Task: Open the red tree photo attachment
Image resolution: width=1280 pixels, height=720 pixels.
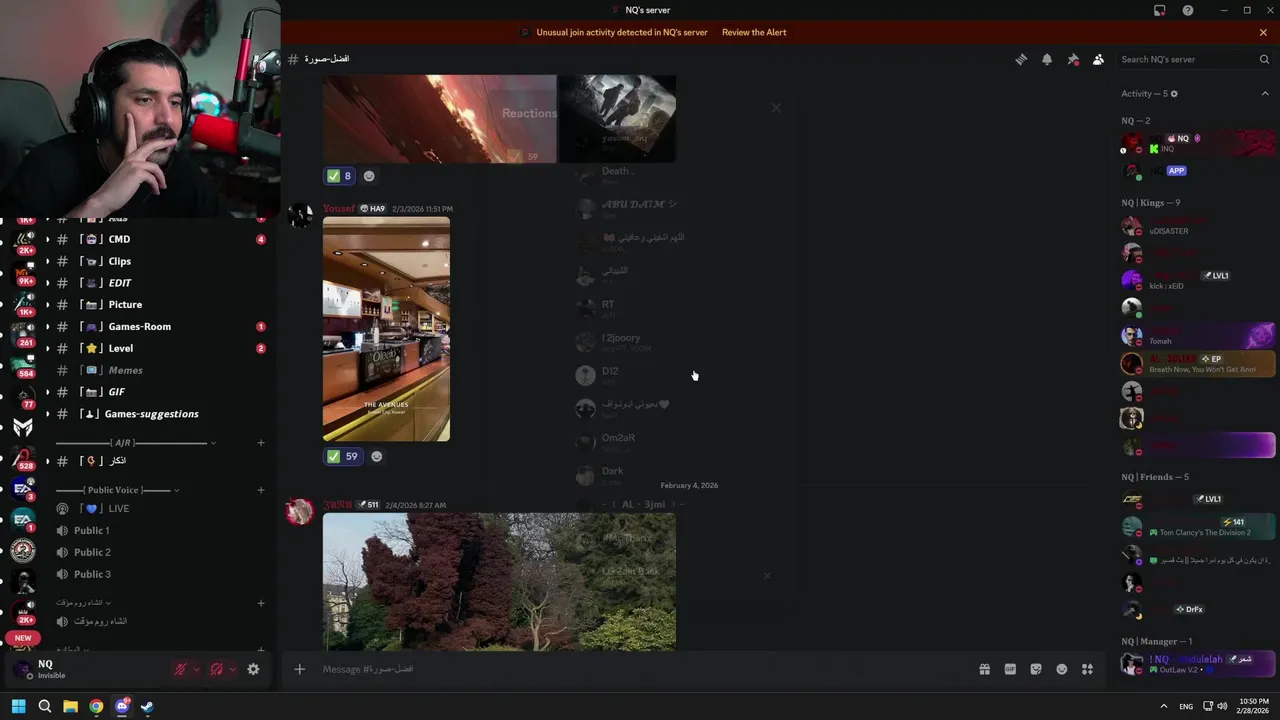Action: [499, 582]
